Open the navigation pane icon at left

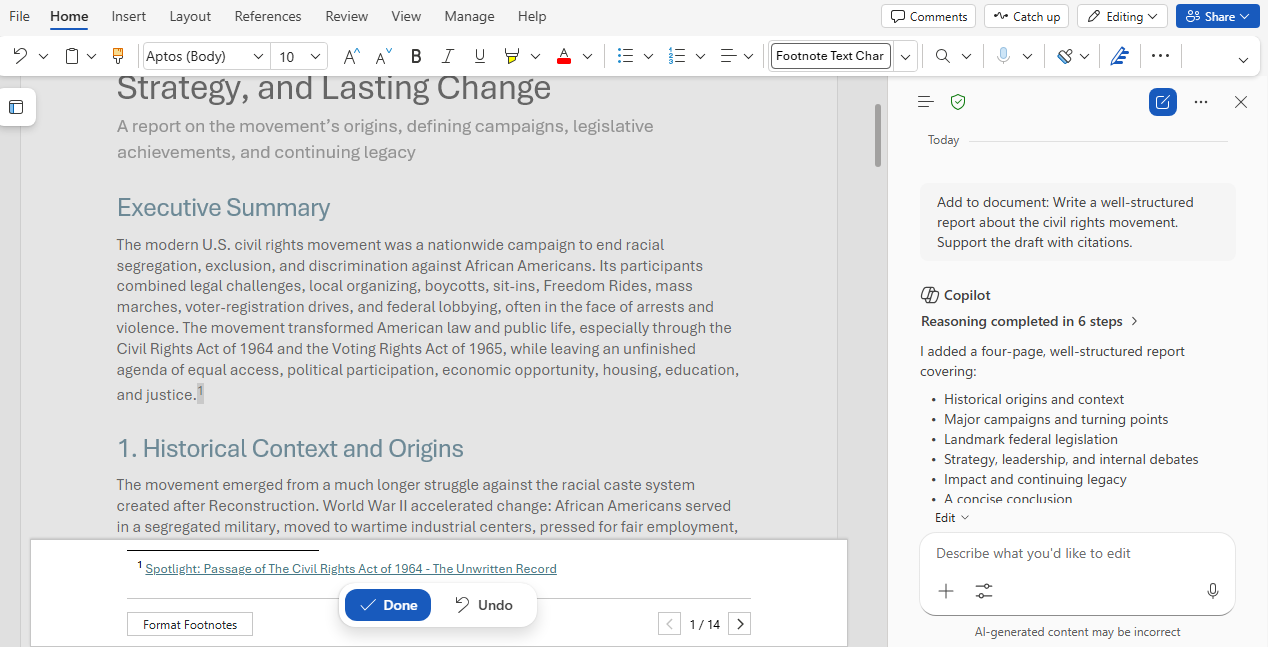16,107
